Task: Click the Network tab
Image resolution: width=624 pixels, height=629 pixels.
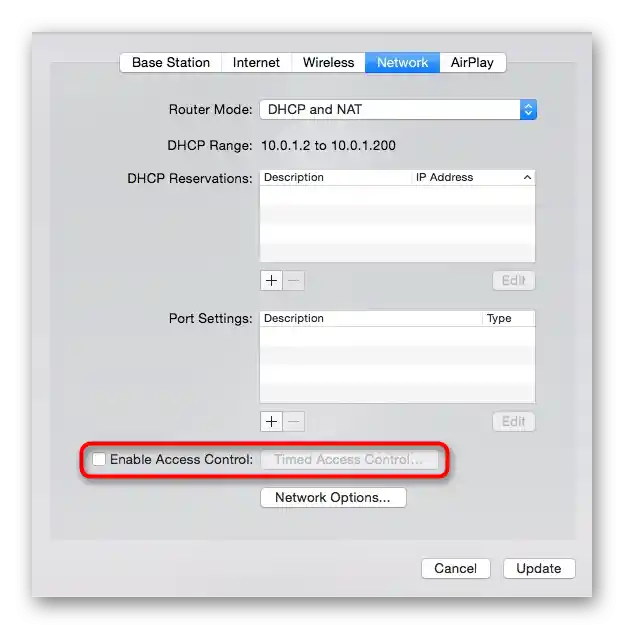Action: click(x=402, y=63)
